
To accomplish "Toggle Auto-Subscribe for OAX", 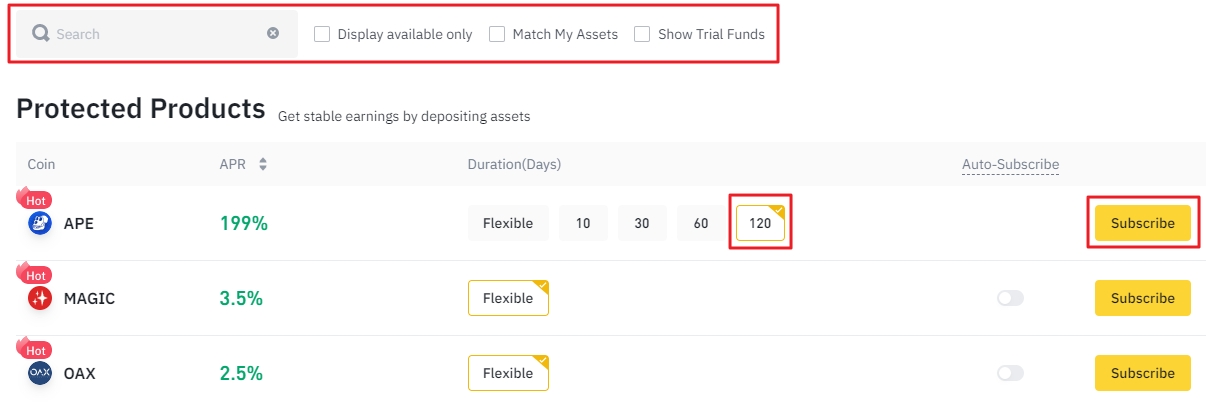I will [1010, 373].
